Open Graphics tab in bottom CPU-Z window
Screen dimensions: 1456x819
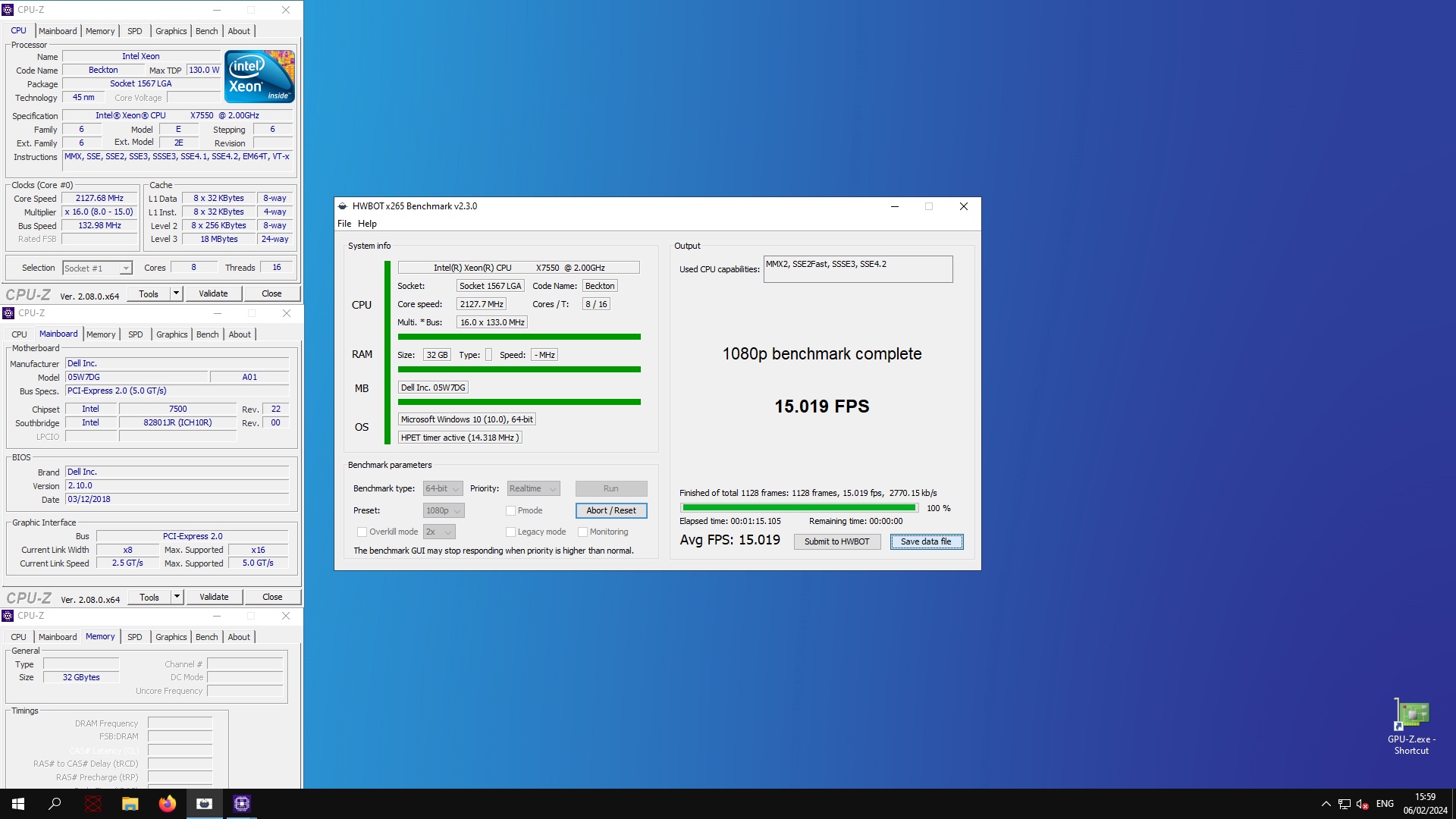tap(171, 637)
